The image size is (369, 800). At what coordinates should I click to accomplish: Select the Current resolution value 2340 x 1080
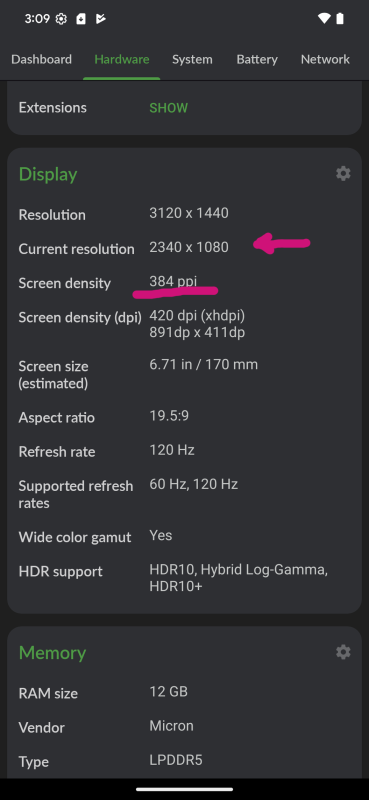point(189,247)
